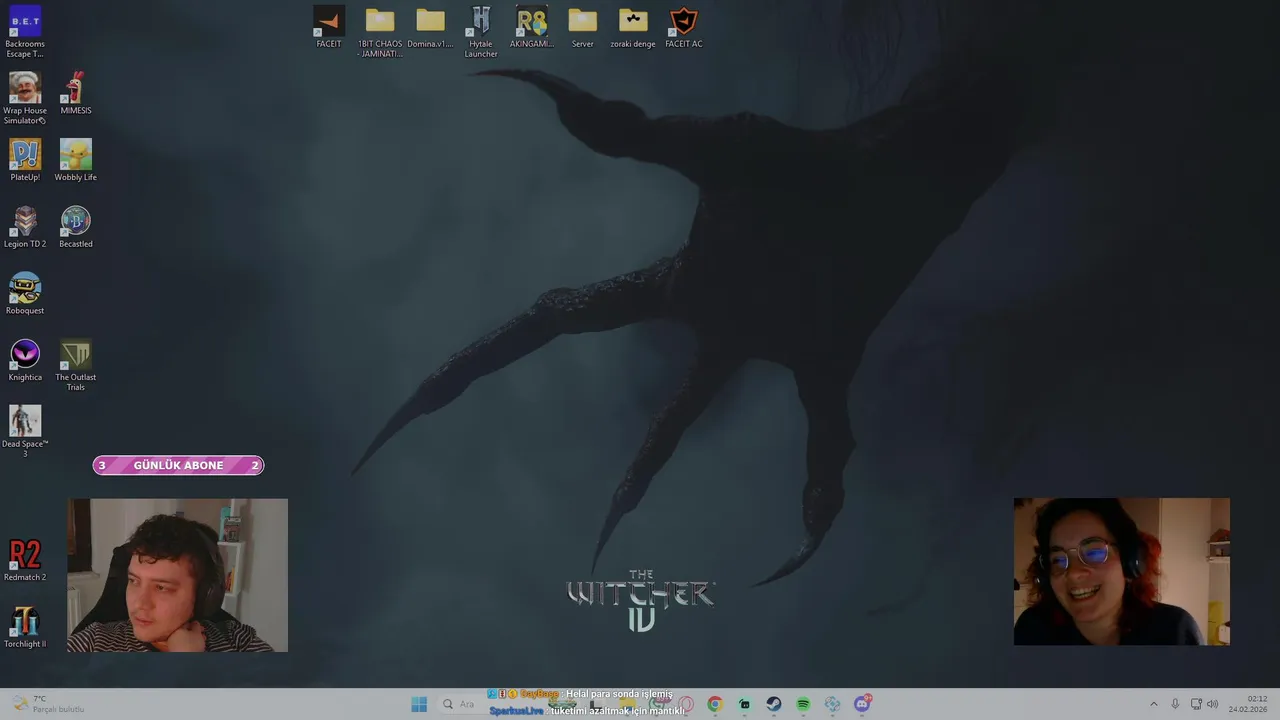
Task: Launch the FACEIT AC shortcut
Action: tap(684, 27)
